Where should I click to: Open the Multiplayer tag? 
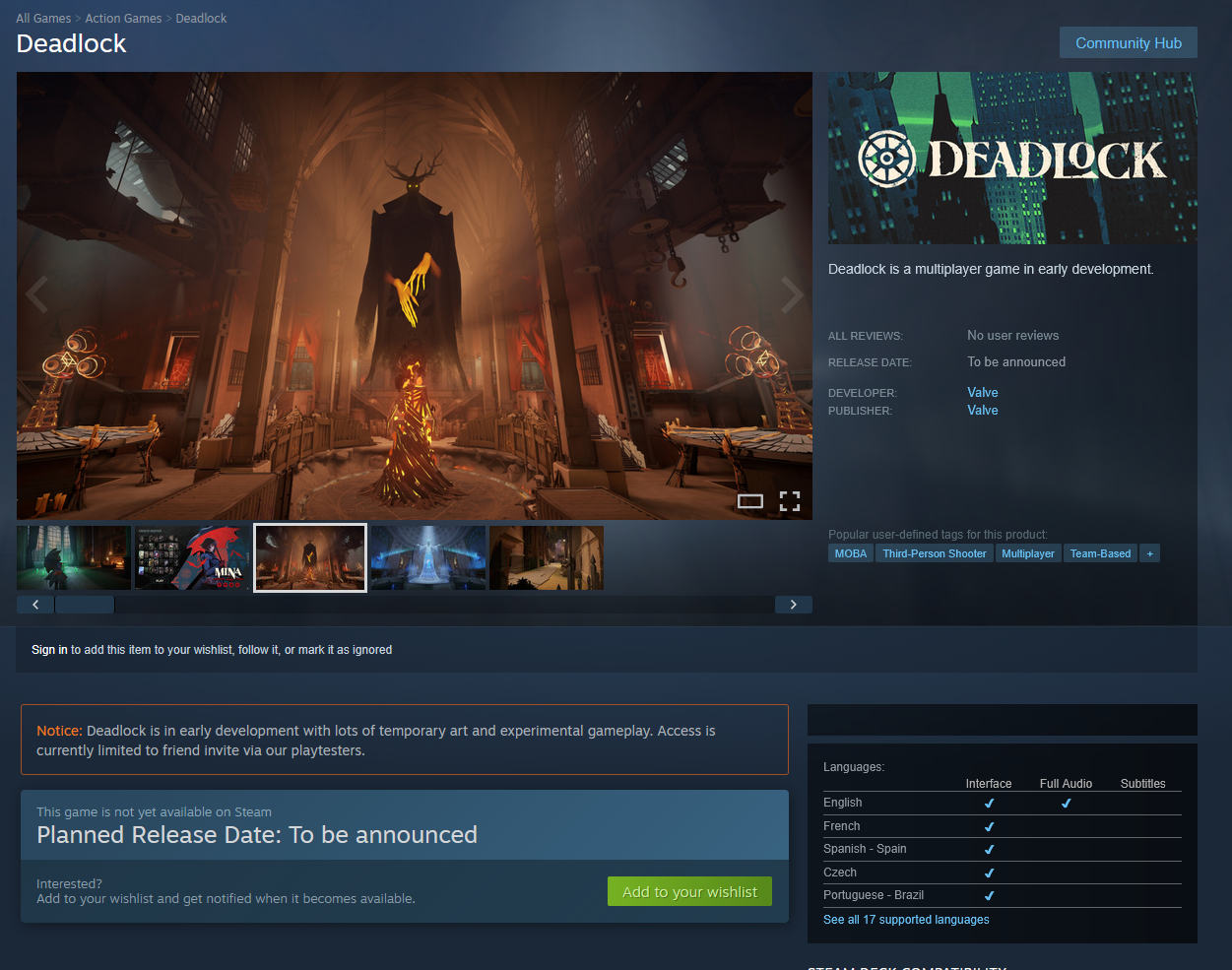pos(1028,553)
